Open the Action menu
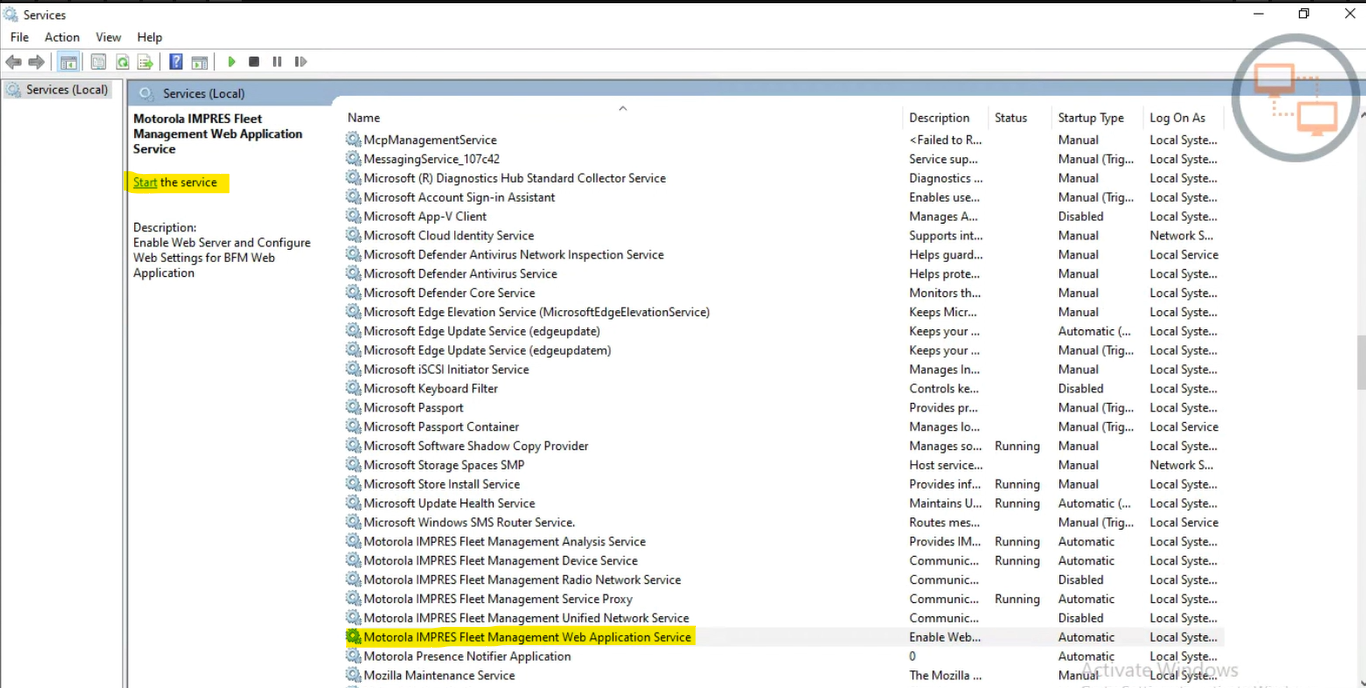1366x688 pixels. (62, 37)
